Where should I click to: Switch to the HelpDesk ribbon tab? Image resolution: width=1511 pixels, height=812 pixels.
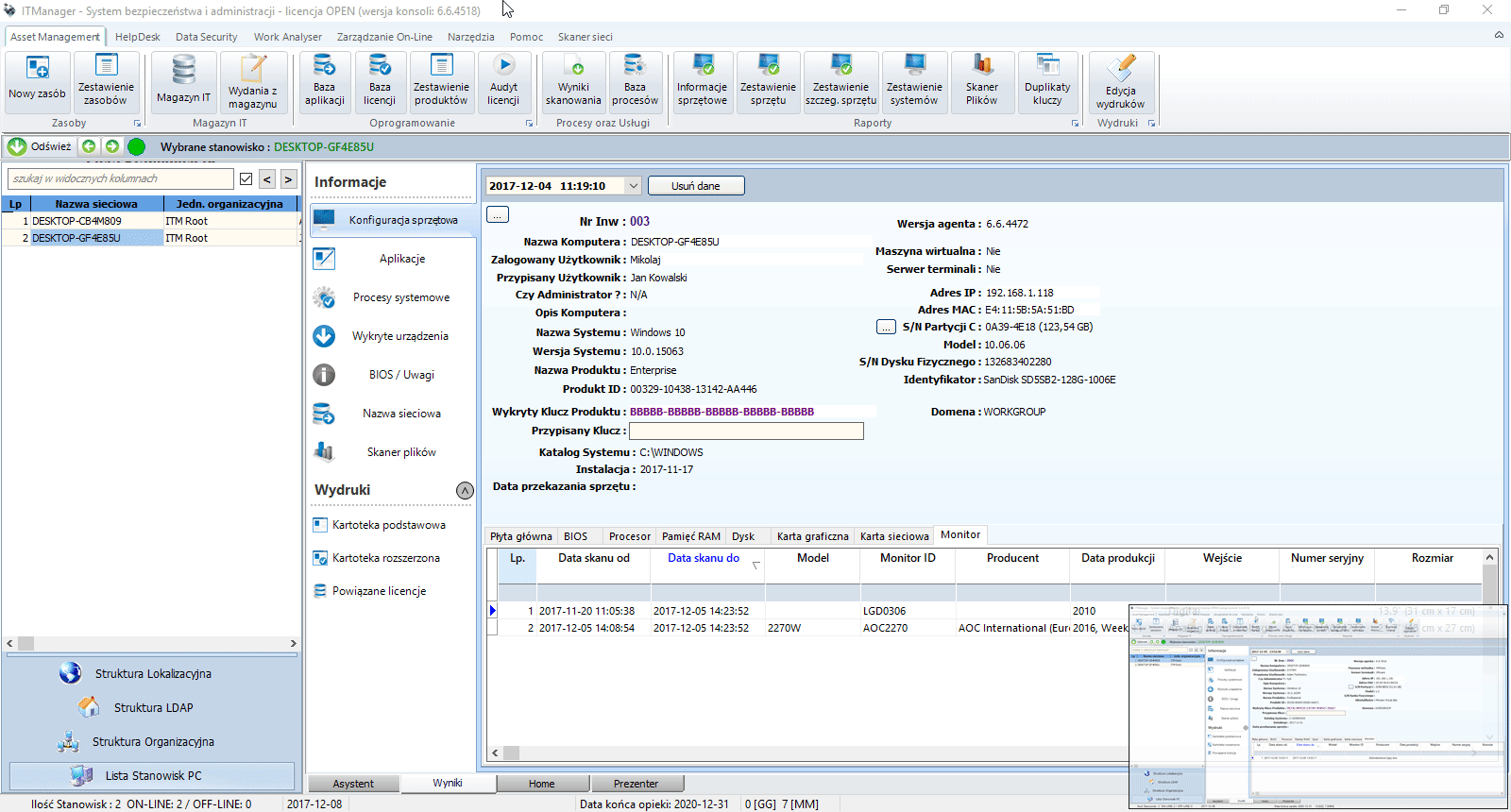[138, 37]
